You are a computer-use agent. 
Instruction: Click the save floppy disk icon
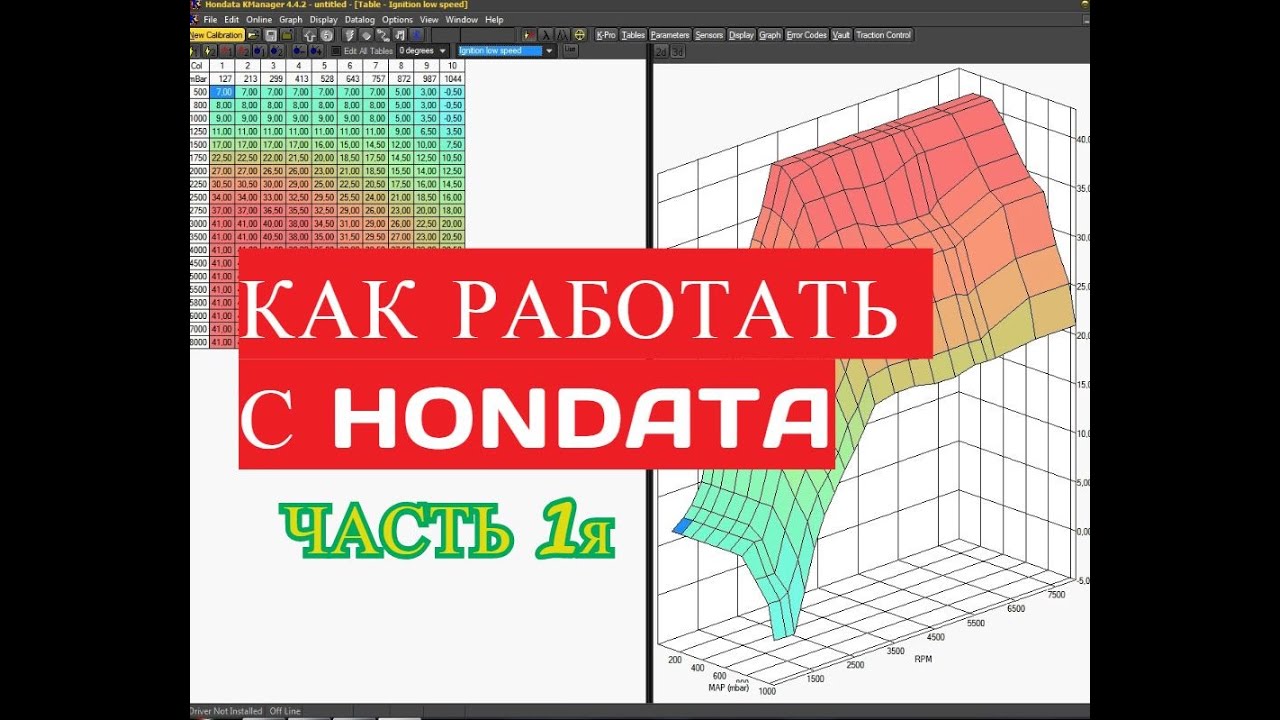(x=271, y=35)
